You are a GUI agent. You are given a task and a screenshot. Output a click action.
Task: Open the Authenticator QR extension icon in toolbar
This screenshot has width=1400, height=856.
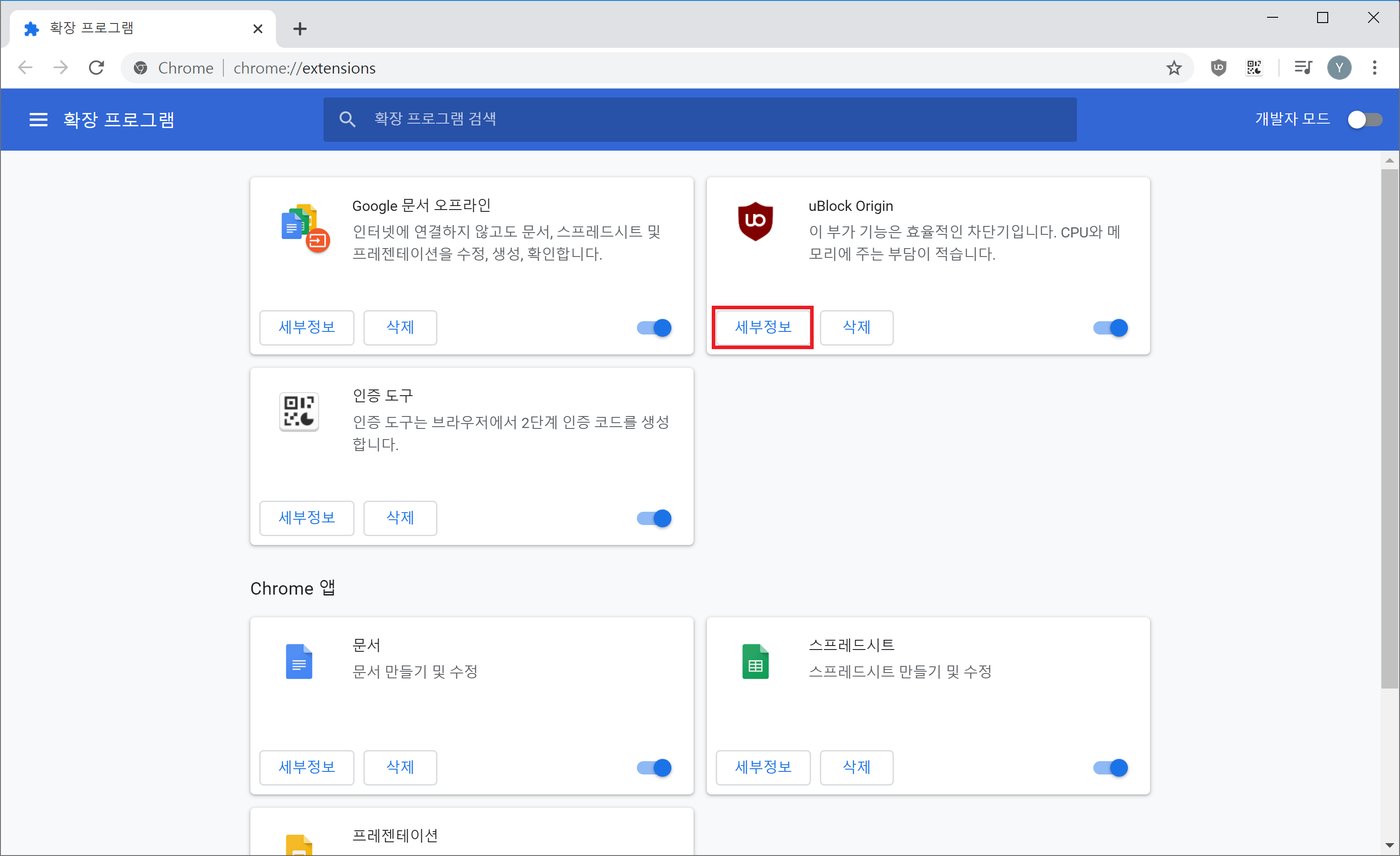click(x=1254, y=68)
